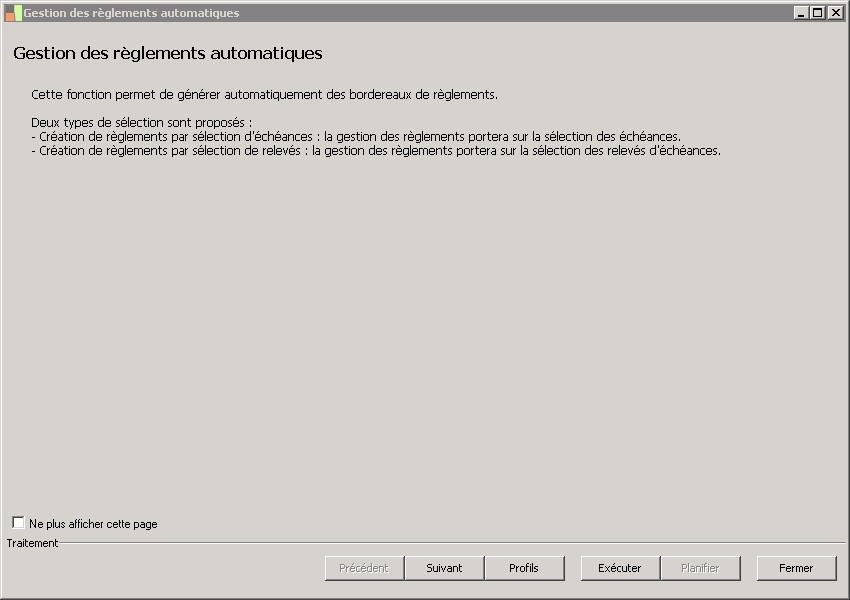Click the sentence starting "Cette fonction permet"
The image size is (850, 600).
(264, 95)
